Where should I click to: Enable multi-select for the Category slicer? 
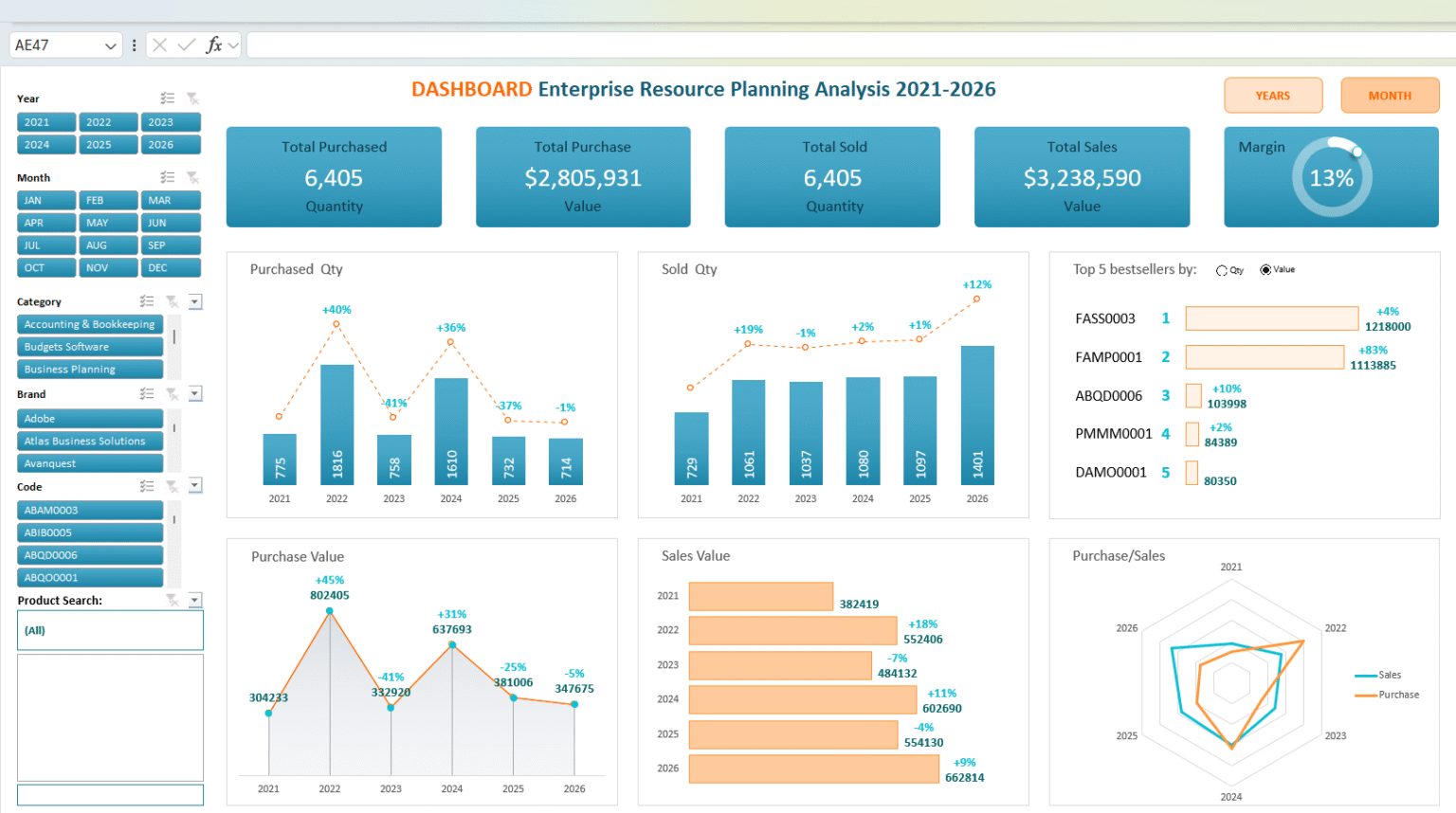[x=147, y=301]
